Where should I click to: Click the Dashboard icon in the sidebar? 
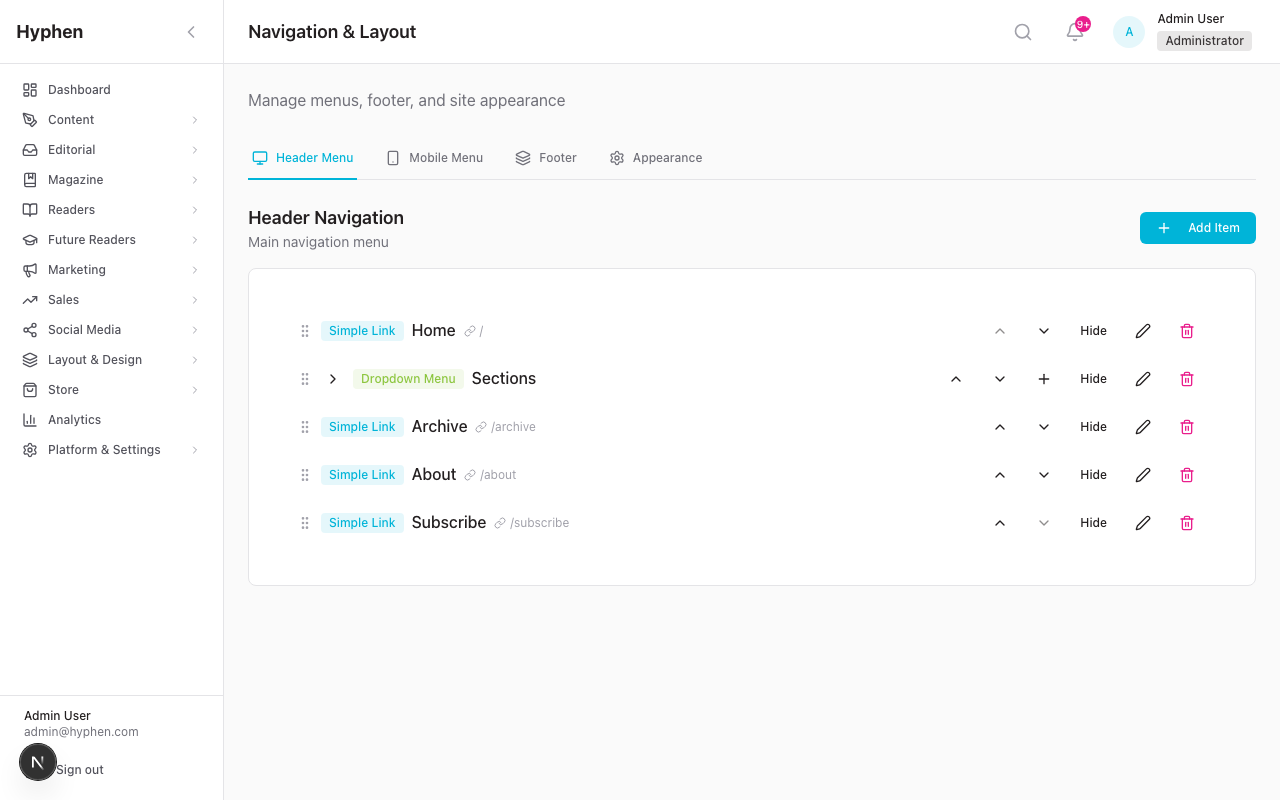30,89
